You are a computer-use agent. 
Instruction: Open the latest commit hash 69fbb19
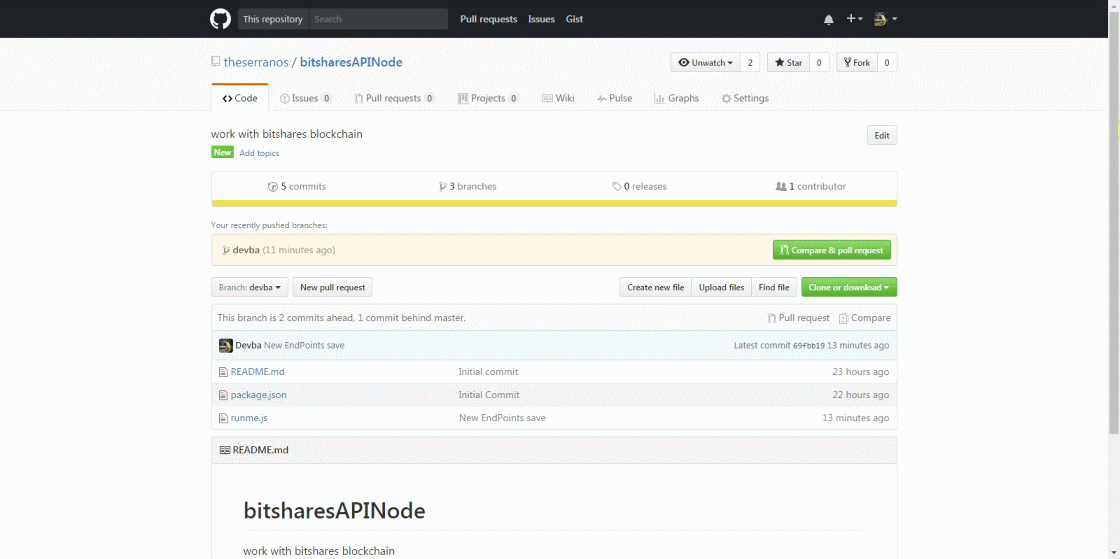pyautogui.click(x=809, y=346)
